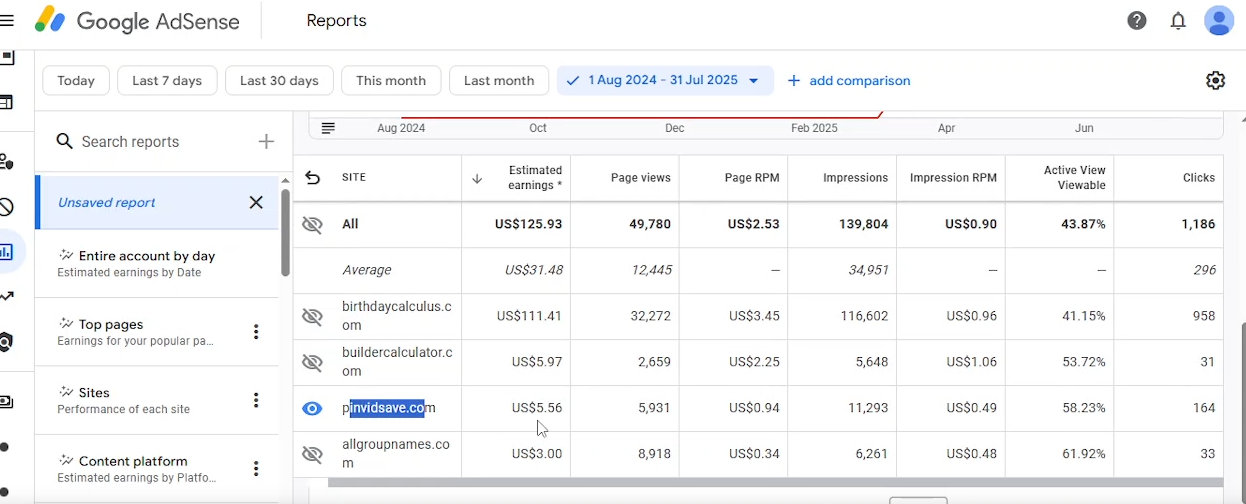Screen dimensions: 1246x504
Task: Sort by Impressions column
Action: click(855, 178)
